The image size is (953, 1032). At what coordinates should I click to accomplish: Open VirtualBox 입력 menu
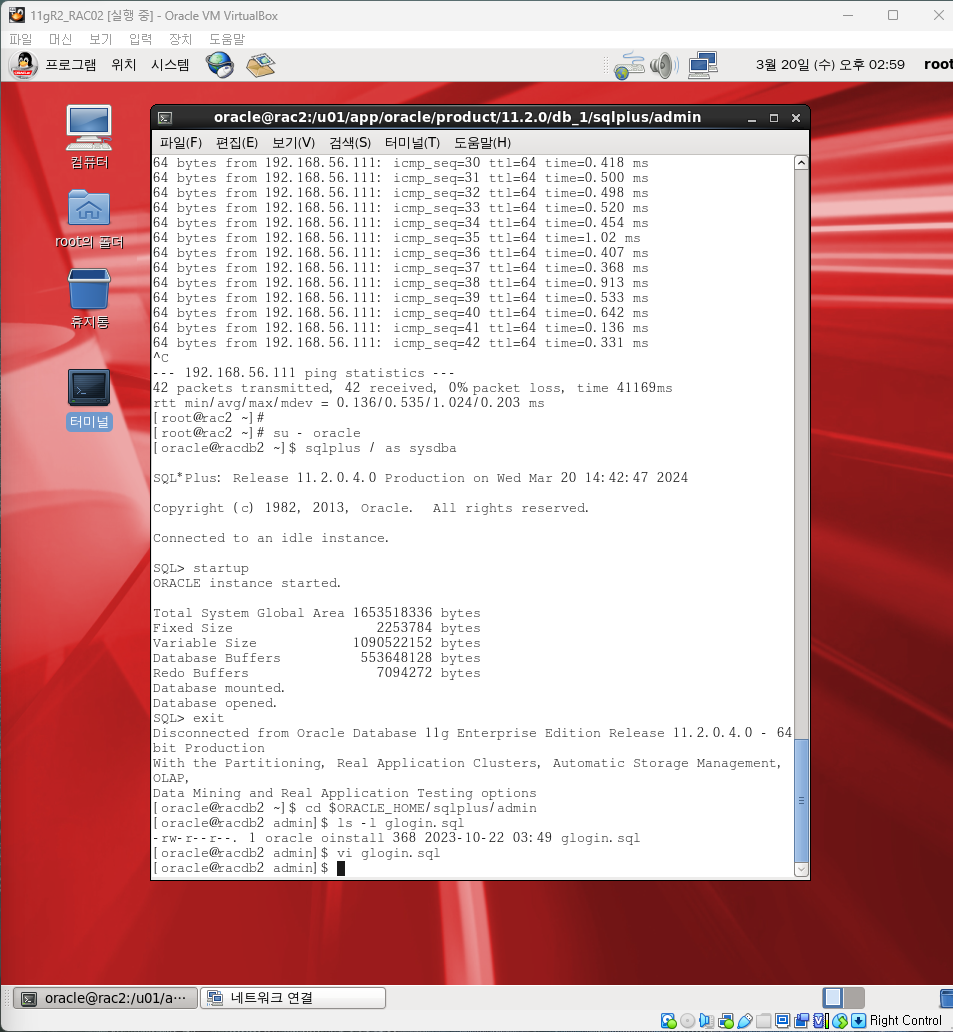140,39
